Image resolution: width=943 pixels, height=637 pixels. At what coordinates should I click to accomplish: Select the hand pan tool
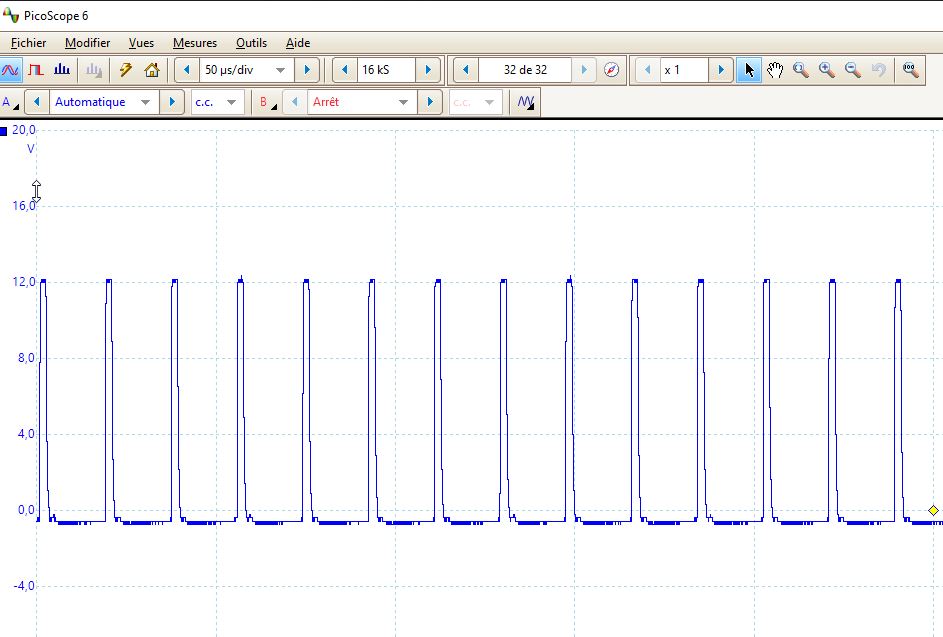point(775,70)
